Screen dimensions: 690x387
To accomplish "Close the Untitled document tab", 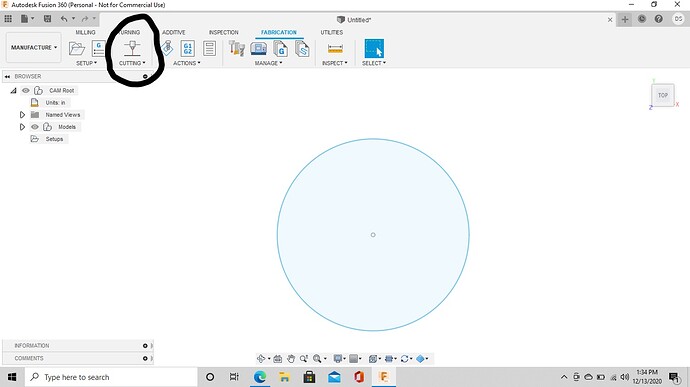I will coord(610,19).
